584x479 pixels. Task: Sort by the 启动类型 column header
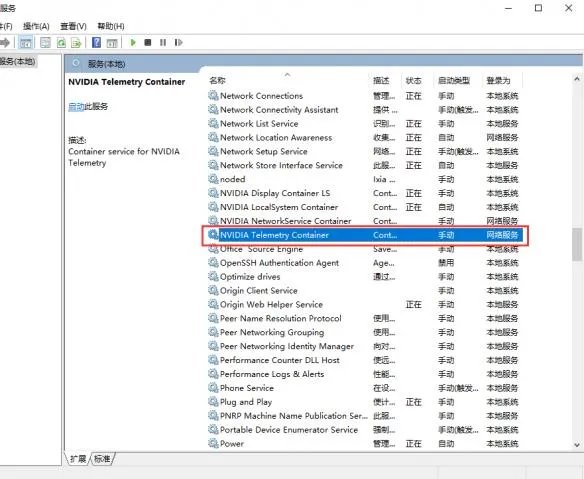[454, 80]
